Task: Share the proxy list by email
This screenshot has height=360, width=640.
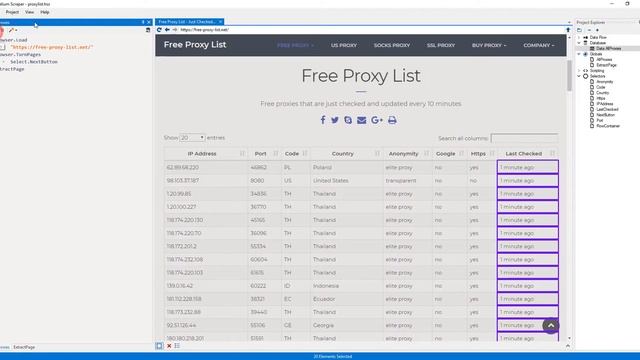Action: [362, 120]
